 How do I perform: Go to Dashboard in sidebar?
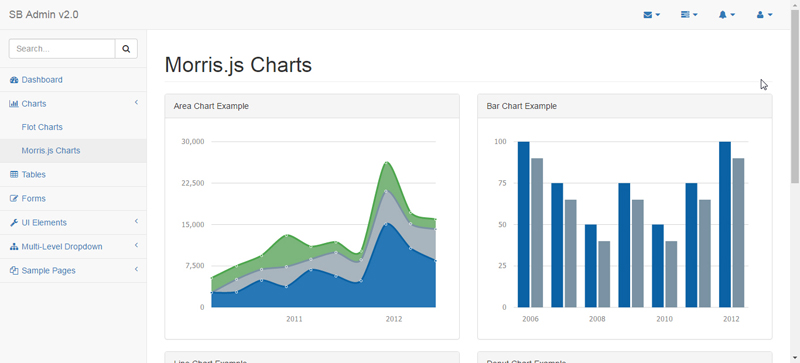tap(73, 80)
